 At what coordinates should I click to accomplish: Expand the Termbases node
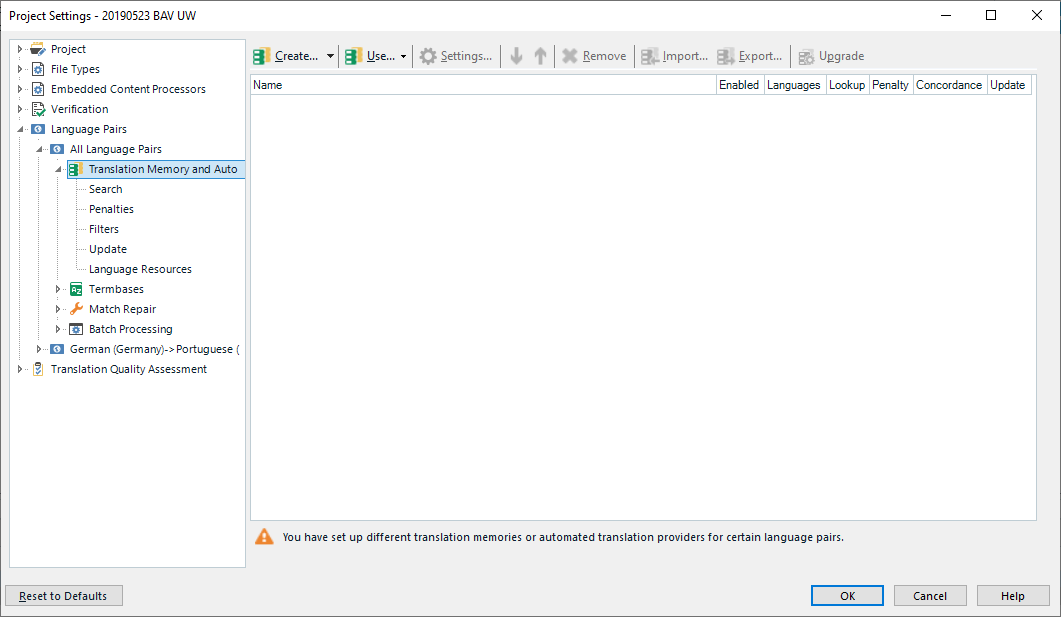(x=58, y=289)
